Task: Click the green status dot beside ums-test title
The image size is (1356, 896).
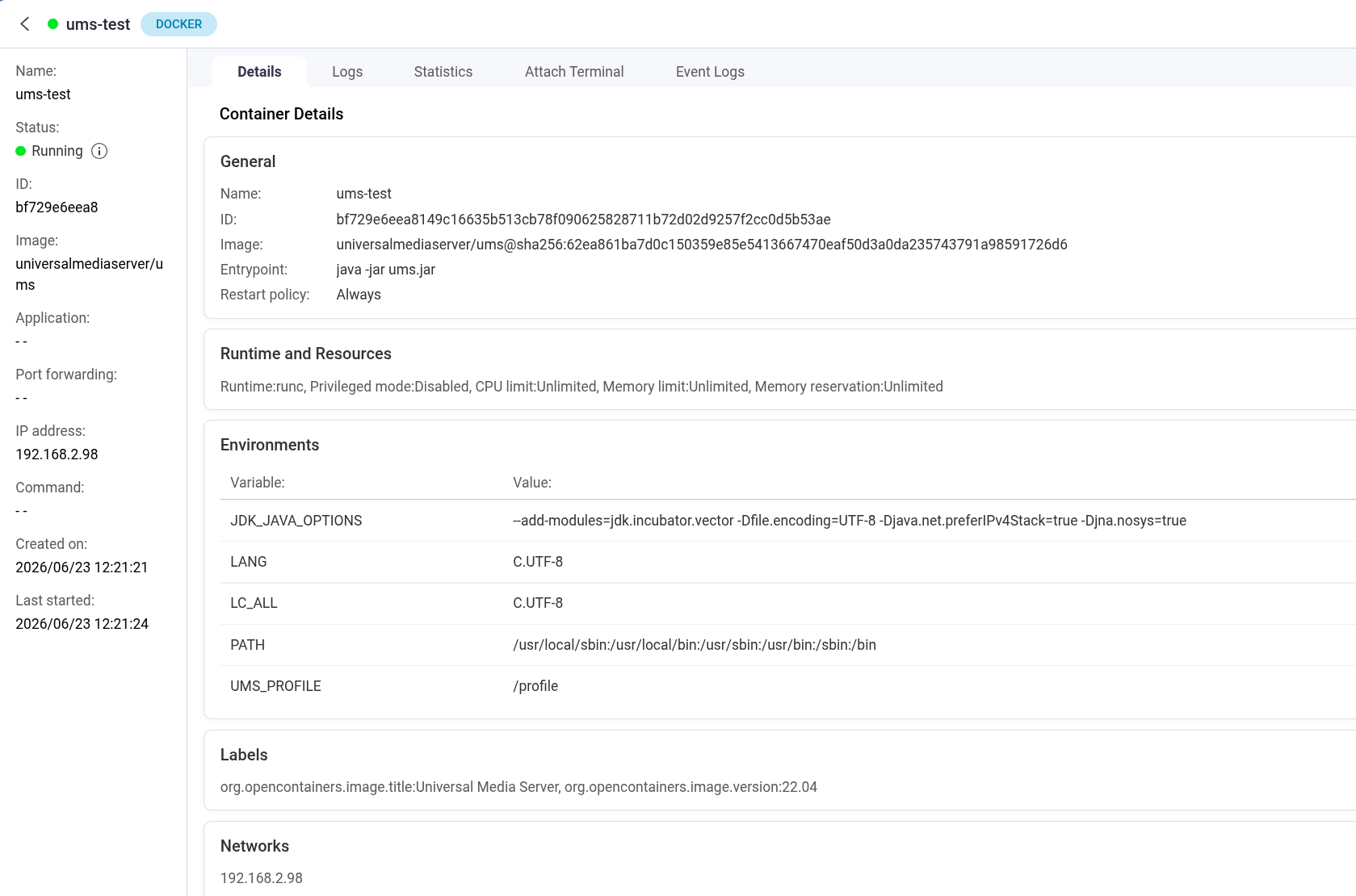Action: pyautogui.click(x=52, y=24)
